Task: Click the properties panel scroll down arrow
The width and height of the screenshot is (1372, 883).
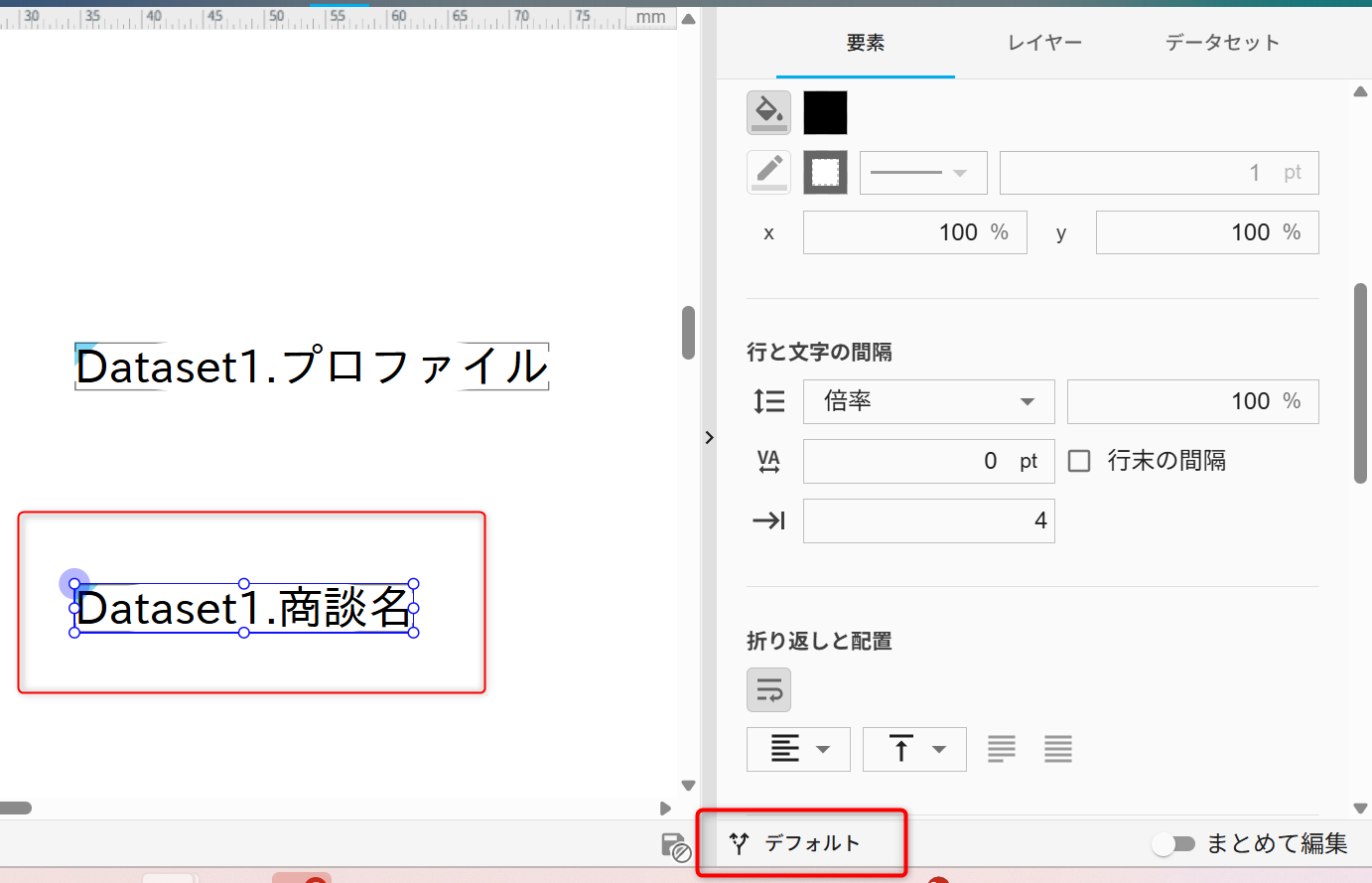Action: click(1361, 809)
